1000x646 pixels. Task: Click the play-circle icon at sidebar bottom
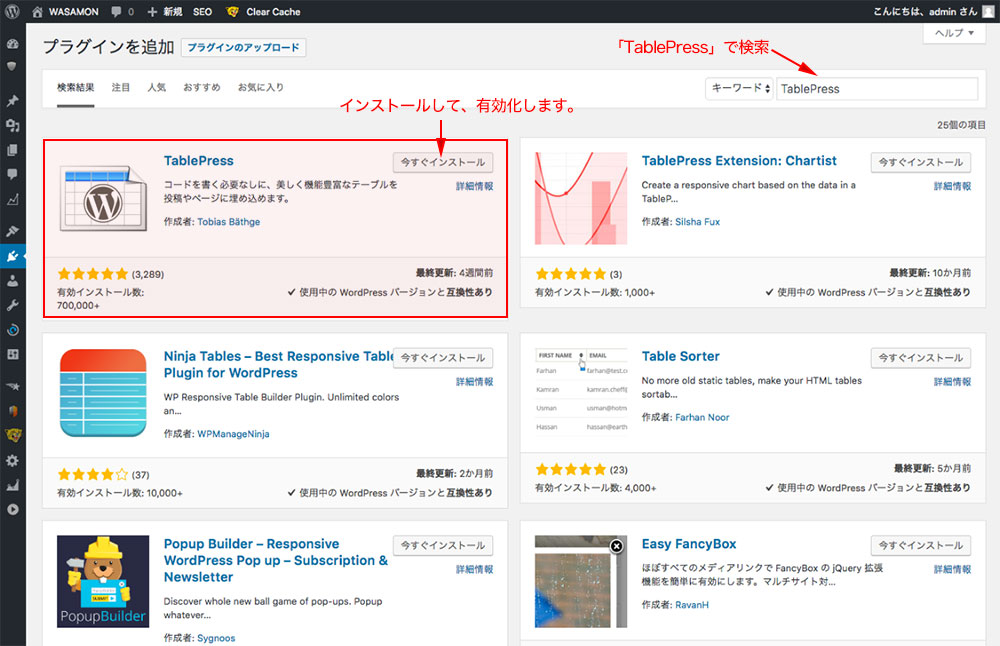(12, 510)
